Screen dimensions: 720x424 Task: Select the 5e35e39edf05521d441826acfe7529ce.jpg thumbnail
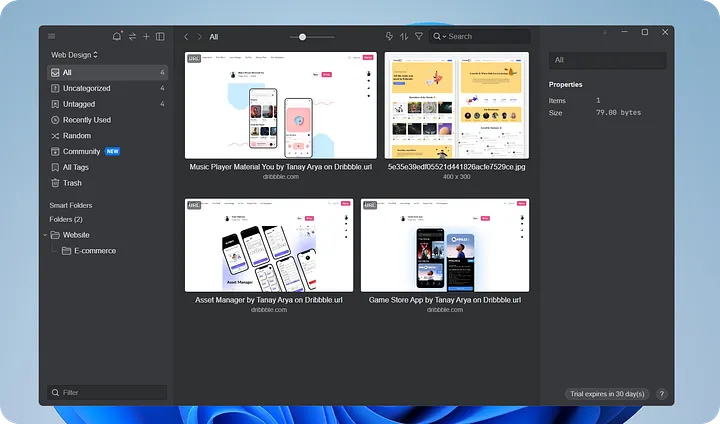pos(456,105)
